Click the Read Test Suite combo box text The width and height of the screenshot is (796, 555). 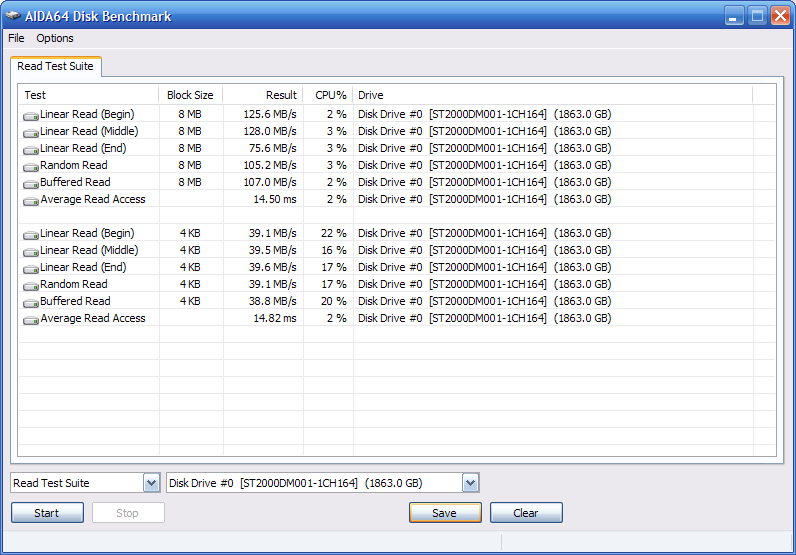(51, 483)
